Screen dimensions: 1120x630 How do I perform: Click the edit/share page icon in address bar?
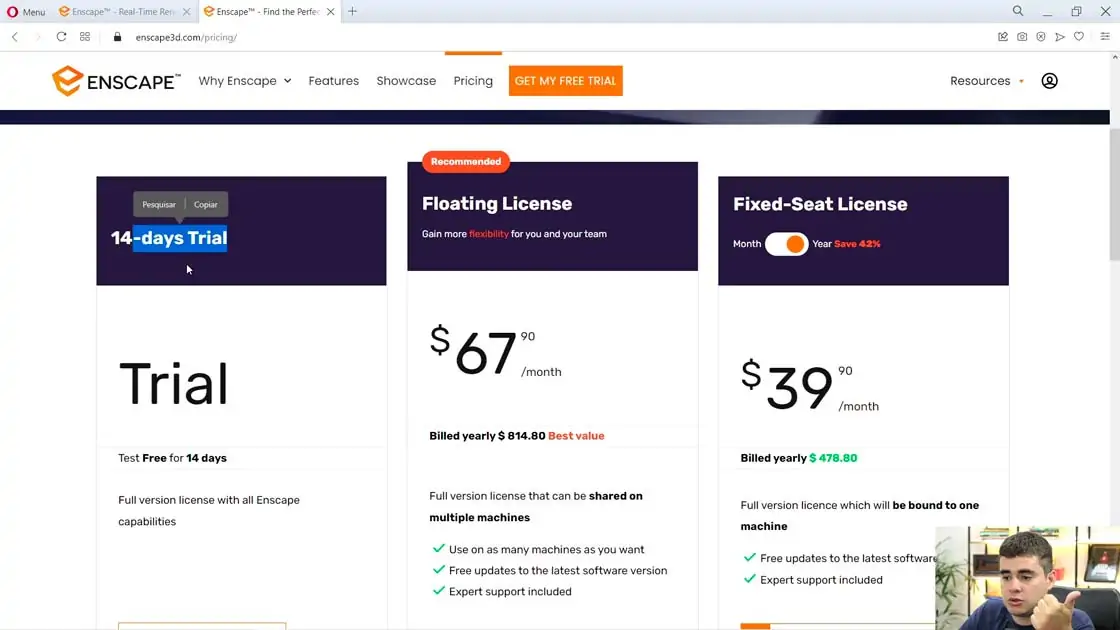click(x=1003, y=36)
